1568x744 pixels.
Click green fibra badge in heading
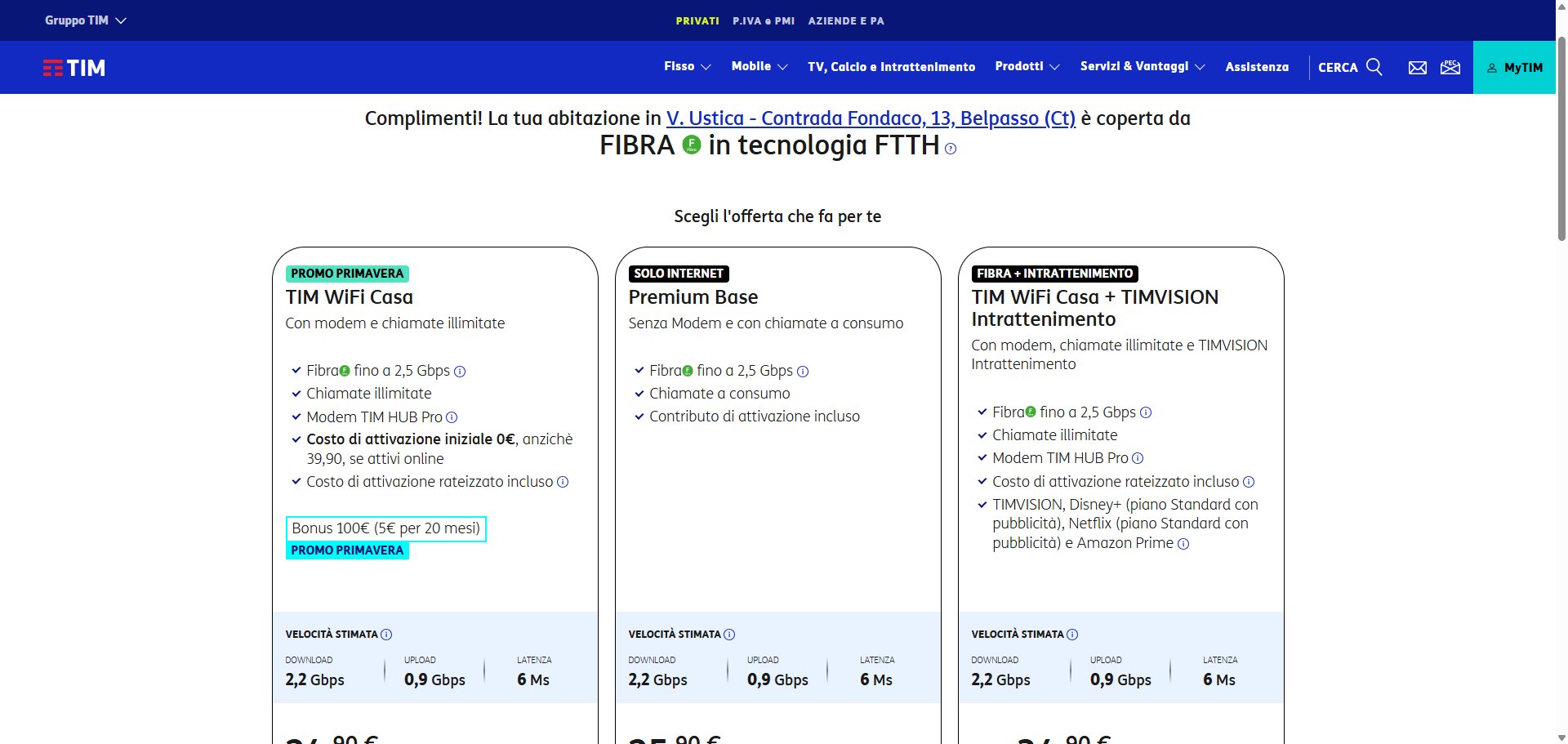pos(692,145)
